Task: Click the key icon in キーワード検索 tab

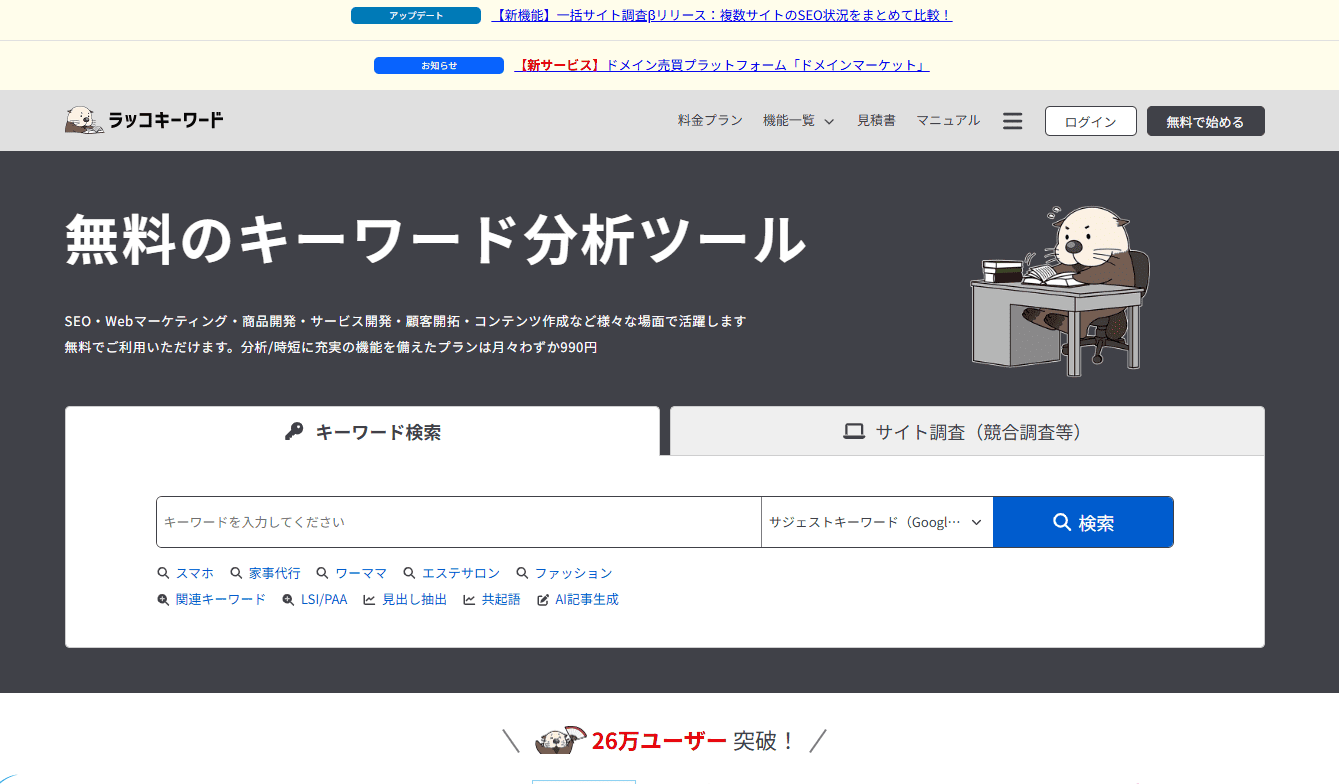Action: pyautogui.click(x=293, y=432)
